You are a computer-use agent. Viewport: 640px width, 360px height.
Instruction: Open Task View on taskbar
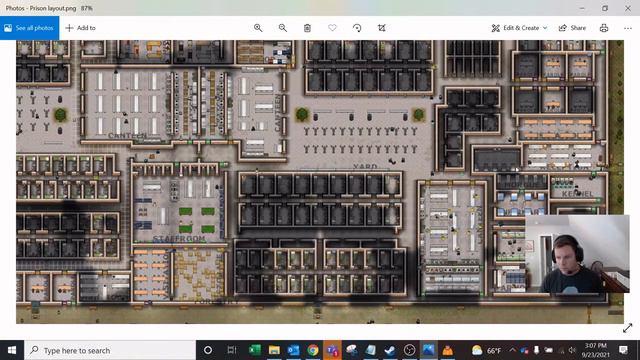pyautogui.click(x=232, y=350)
